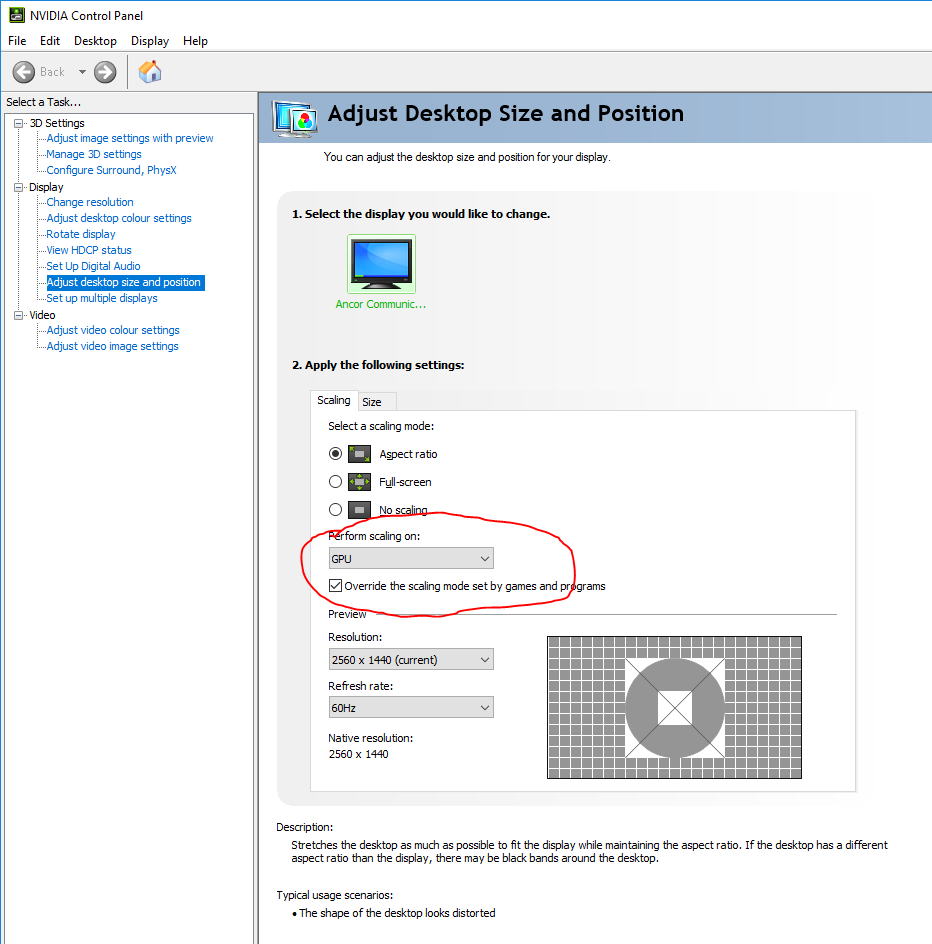The width and height of the screenshot is (932, 944).
Task: Open Adjust desktop colour settings
Action: pyautogui.click(x=119, y=218)
